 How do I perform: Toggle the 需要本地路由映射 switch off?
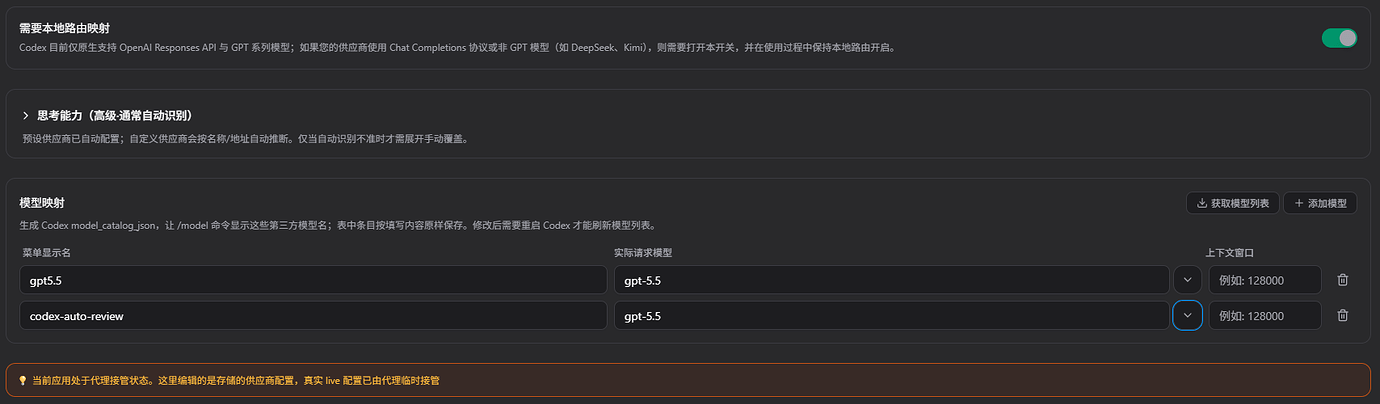pyautogui.click(x=1339, y=38)
